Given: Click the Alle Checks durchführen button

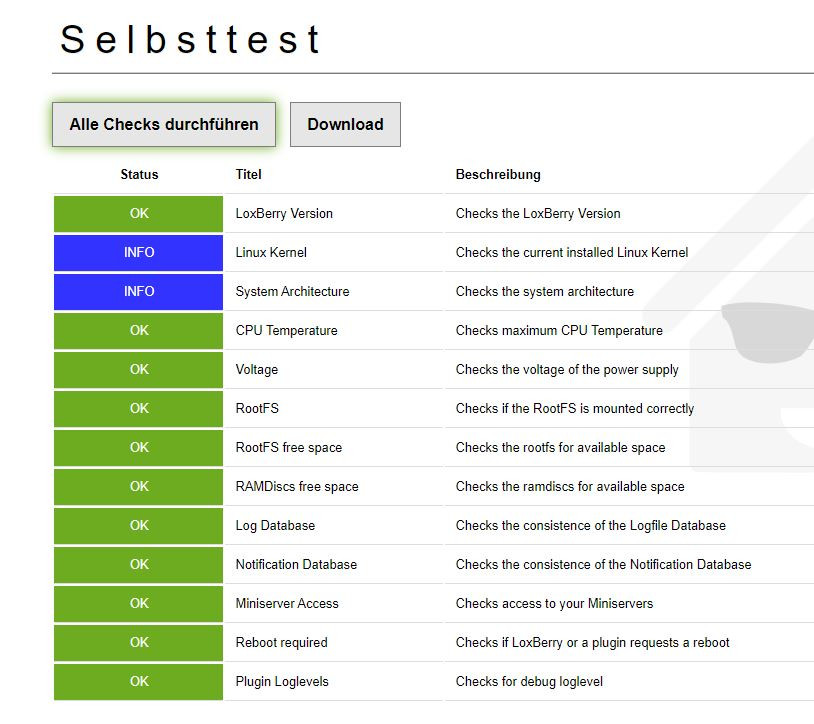Looking at the screenshot, I should pyautogui.click(x=164, y=125).
